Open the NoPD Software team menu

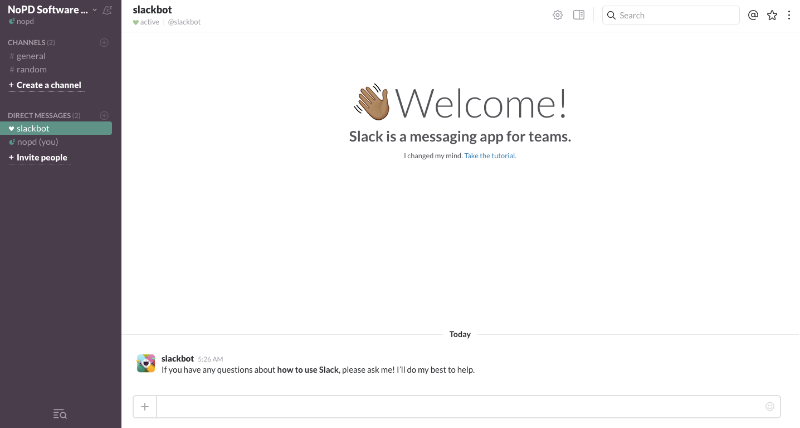click(x=52, y=10)
